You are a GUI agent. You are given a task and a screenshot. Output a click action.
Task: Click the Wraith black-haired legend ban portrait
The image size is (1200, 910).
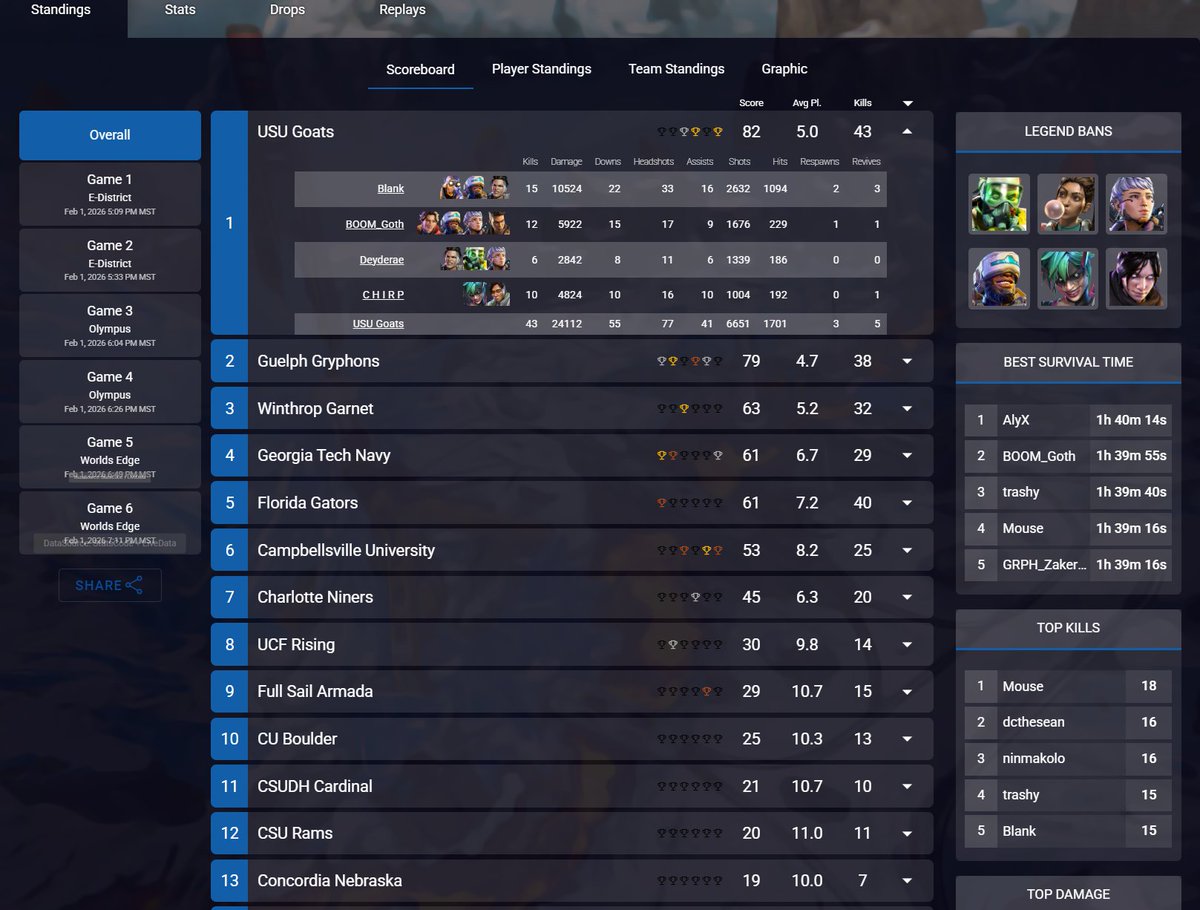(1136, 278)
